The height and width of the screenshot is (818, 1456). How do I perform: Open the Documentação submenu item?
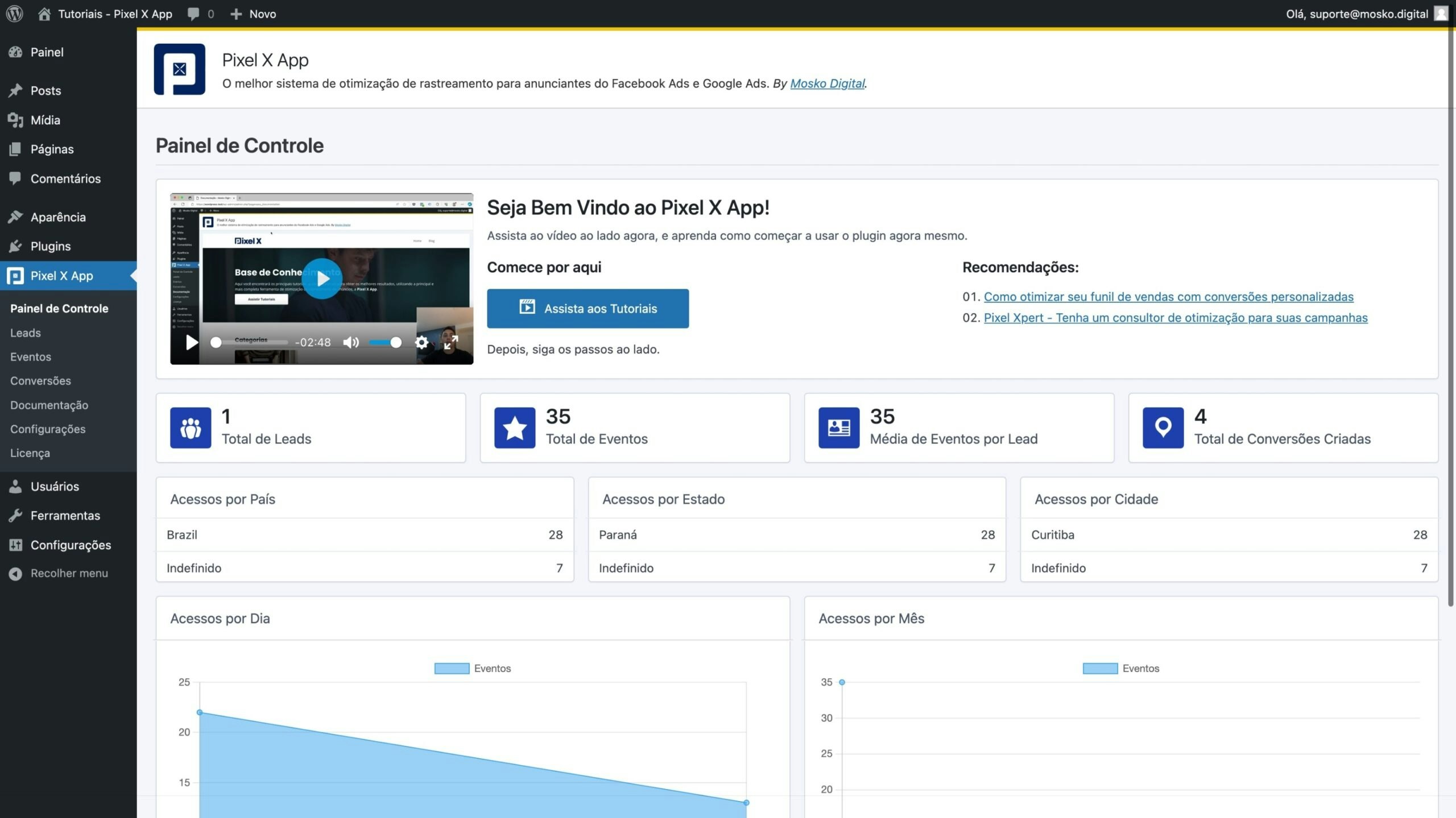[x=49, y=405]
